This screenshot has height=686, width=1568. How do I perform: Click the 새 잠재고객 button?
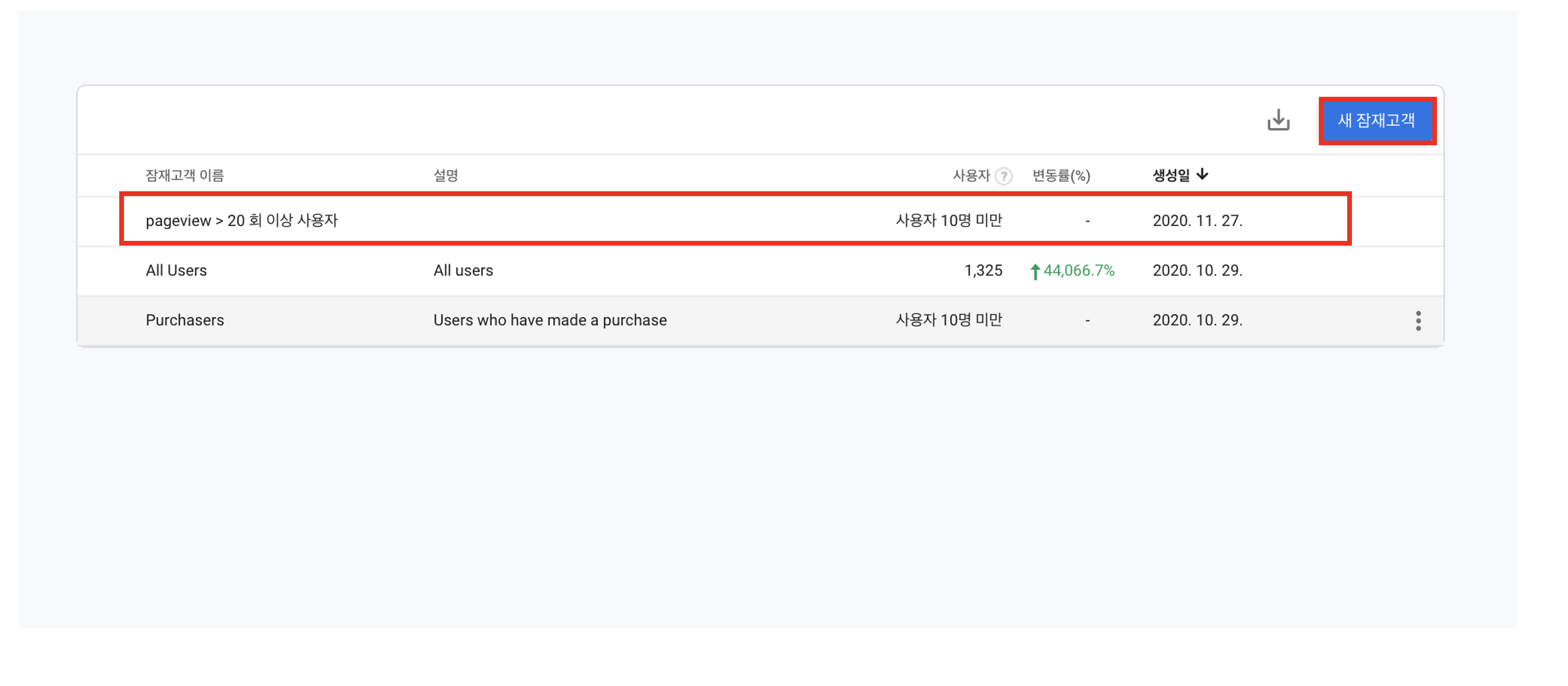pyautogui.click(x=1376, y=120)
